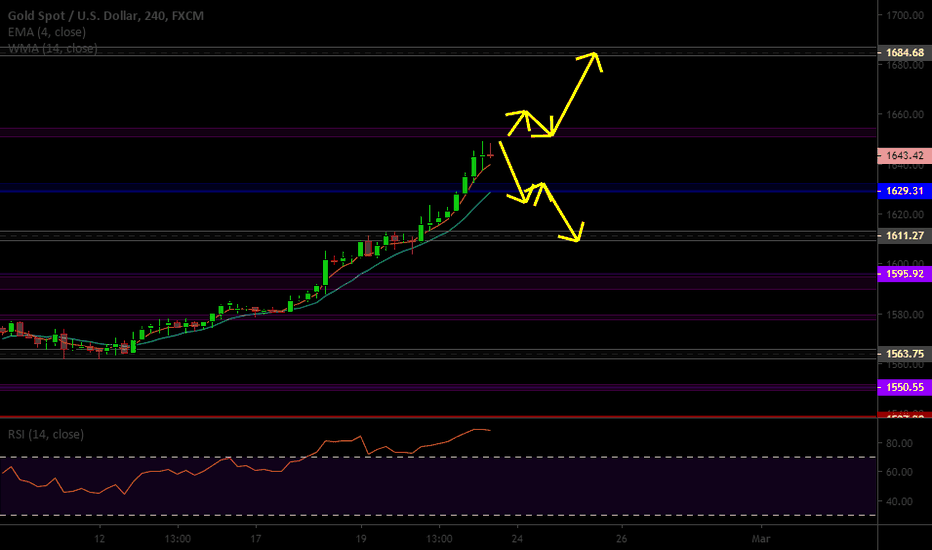Click the date label 17 on time axis
Screen dimensions: 932x550
pos(256,539)
